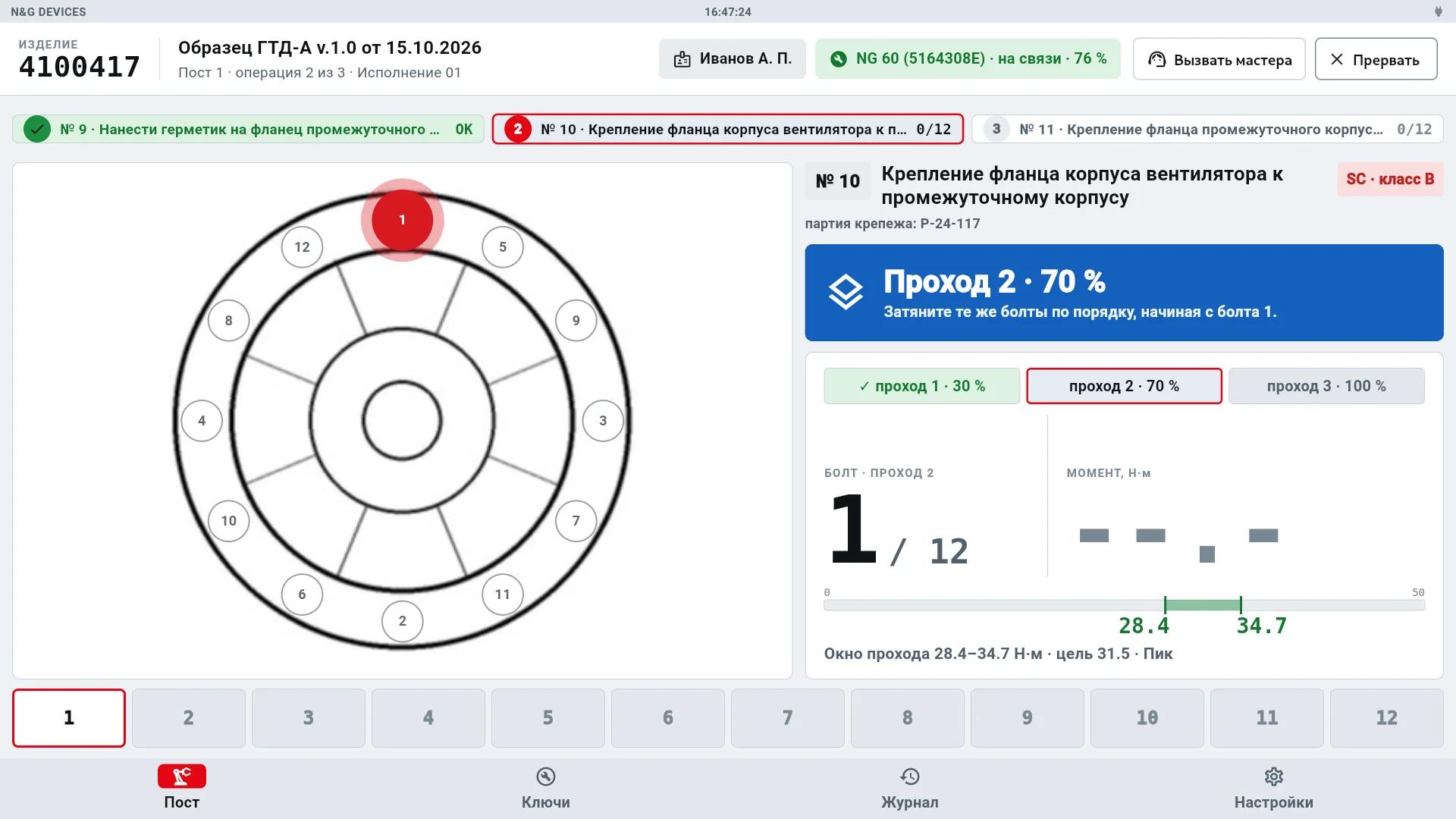Click the layers icon in the Проход 2 banner

(846, 292)
